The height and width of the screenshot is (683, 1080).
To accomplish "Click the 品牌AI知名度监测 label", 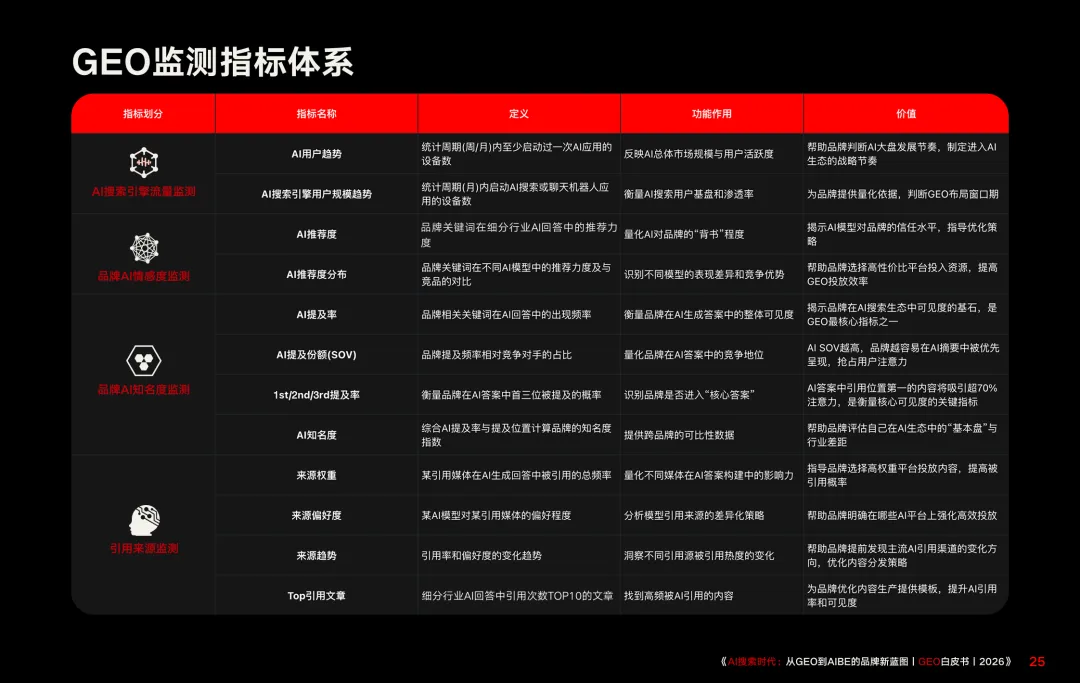I will (x=144, y=390).
